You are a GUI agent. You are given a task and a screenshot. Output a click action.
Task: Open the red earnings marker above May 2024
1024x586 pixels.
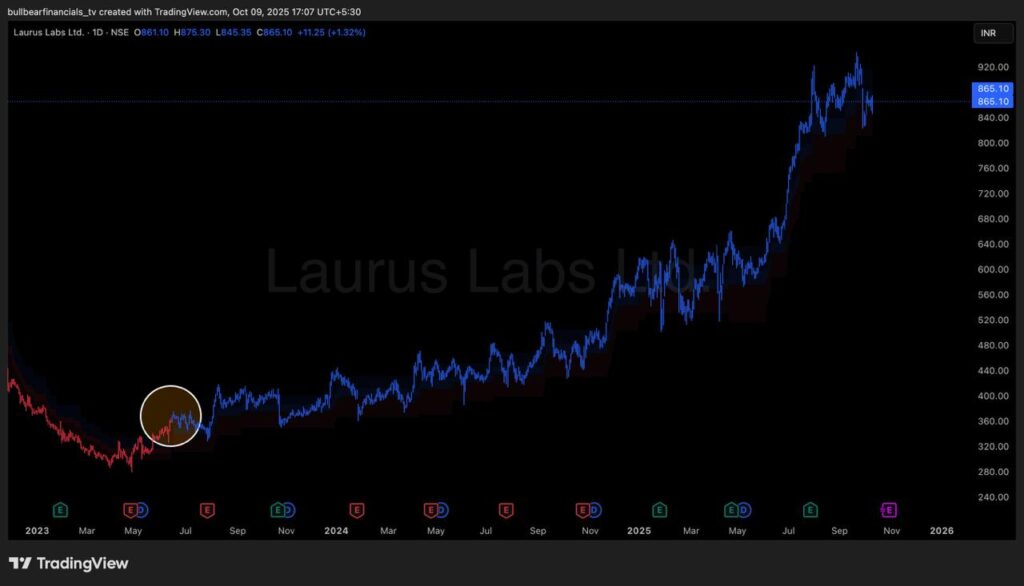[430, 510]
